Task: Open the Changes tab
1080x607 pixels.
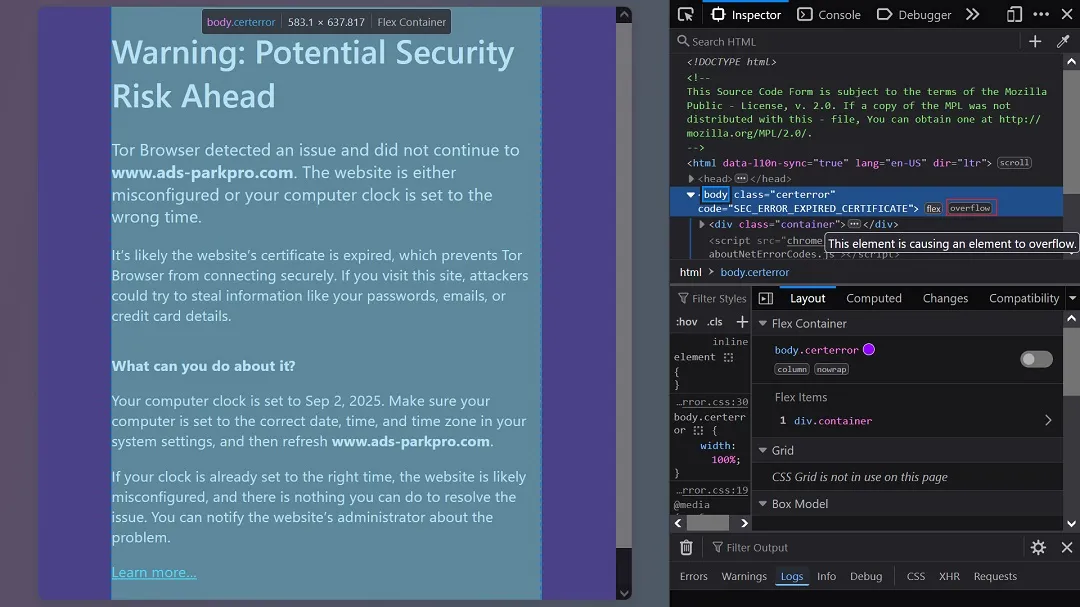Action: click(945, 298)
